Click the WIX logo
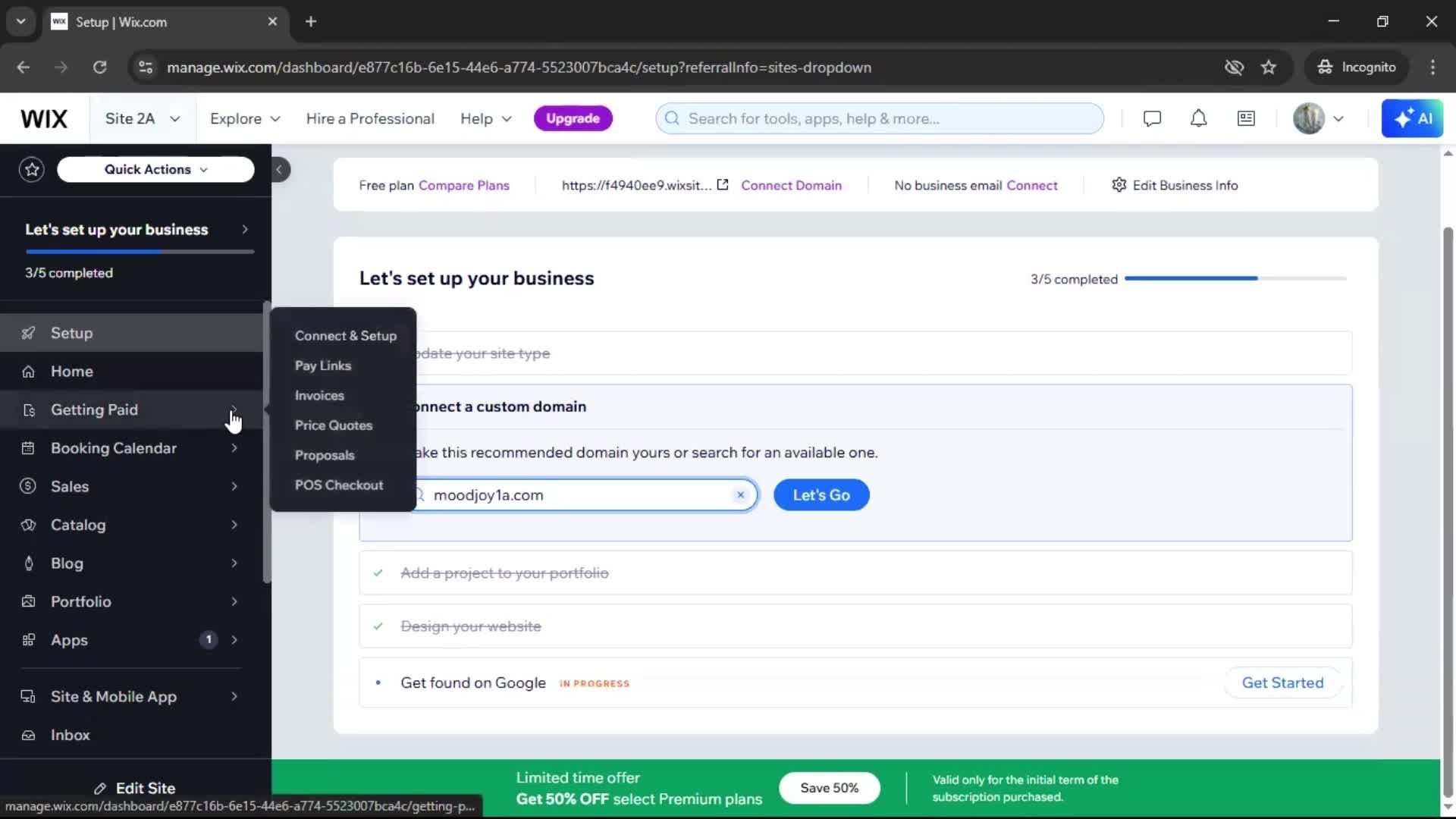1456x819 pixels. click(44, 118)
